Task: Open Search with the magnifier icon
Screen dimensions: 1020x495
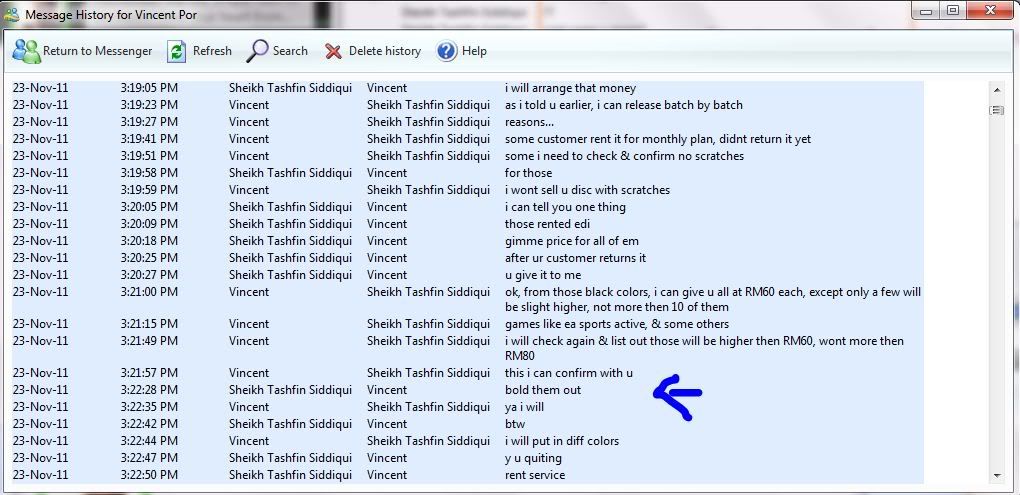Action: 258,51
